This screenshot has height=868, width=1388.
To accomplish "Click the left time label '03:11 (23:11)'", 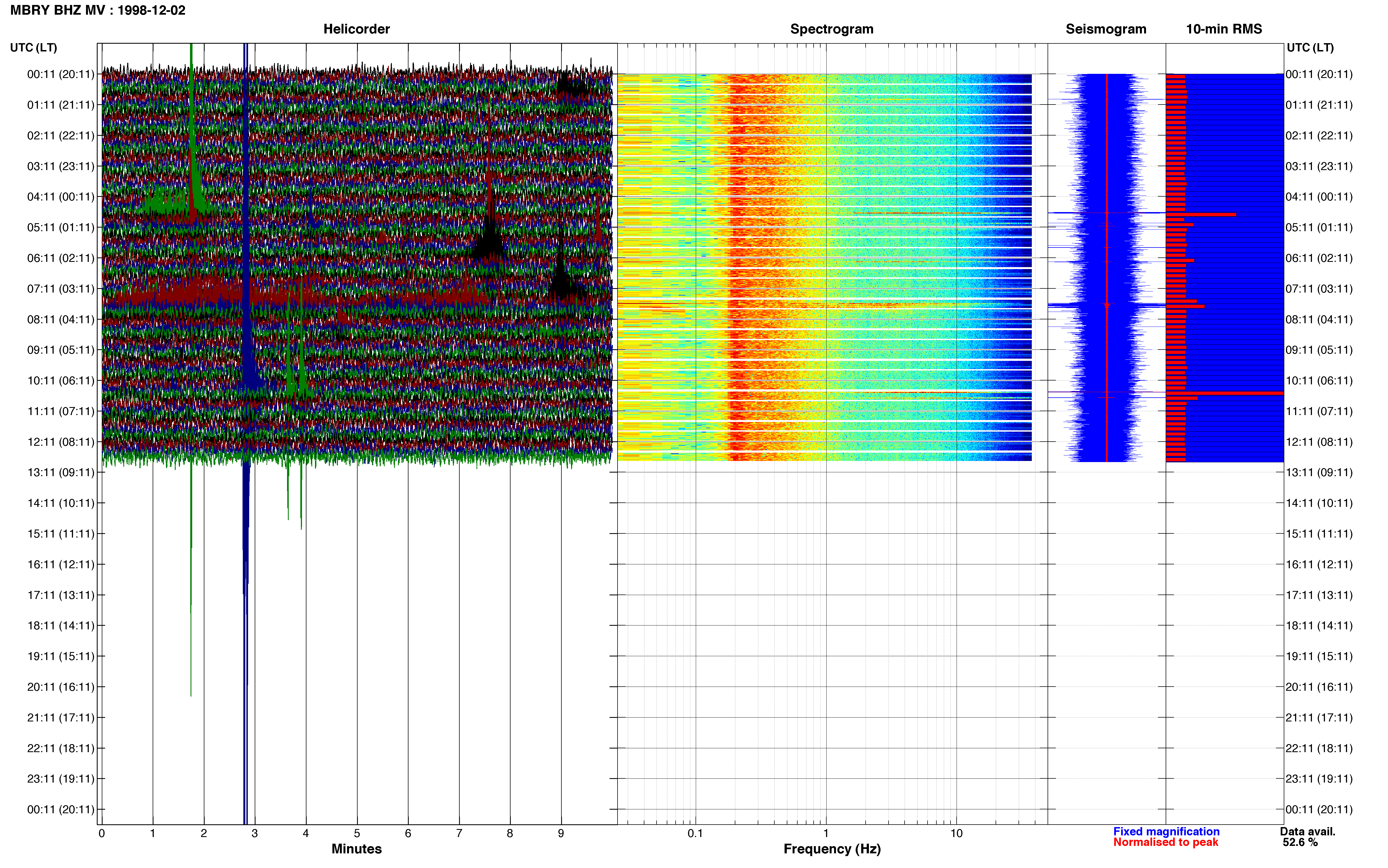I will (61, 166).
